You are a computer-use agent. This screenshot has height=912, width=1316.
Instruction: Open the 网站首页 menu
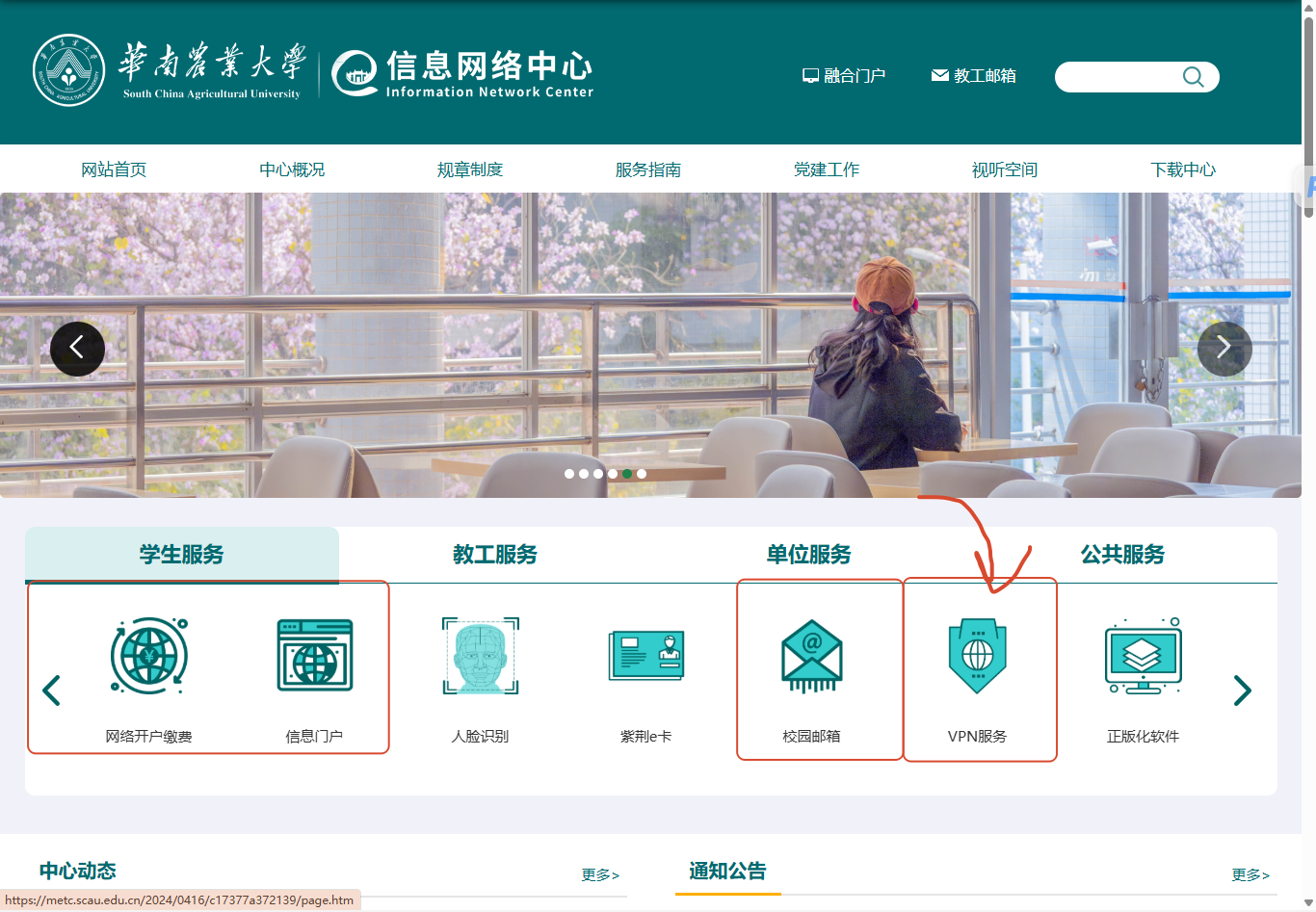pos(114,169)
